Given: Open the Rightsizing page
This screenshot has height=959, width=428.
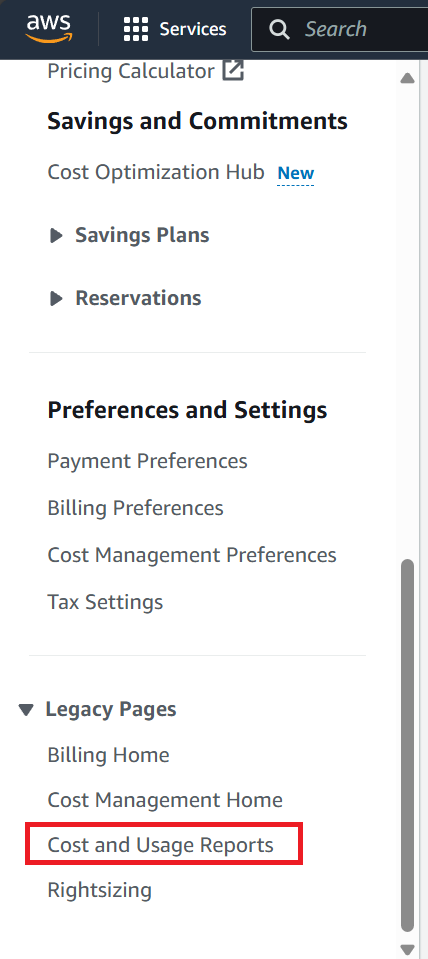Looking at the screenshot, I should pyautogui.click(x=100, y=890).
